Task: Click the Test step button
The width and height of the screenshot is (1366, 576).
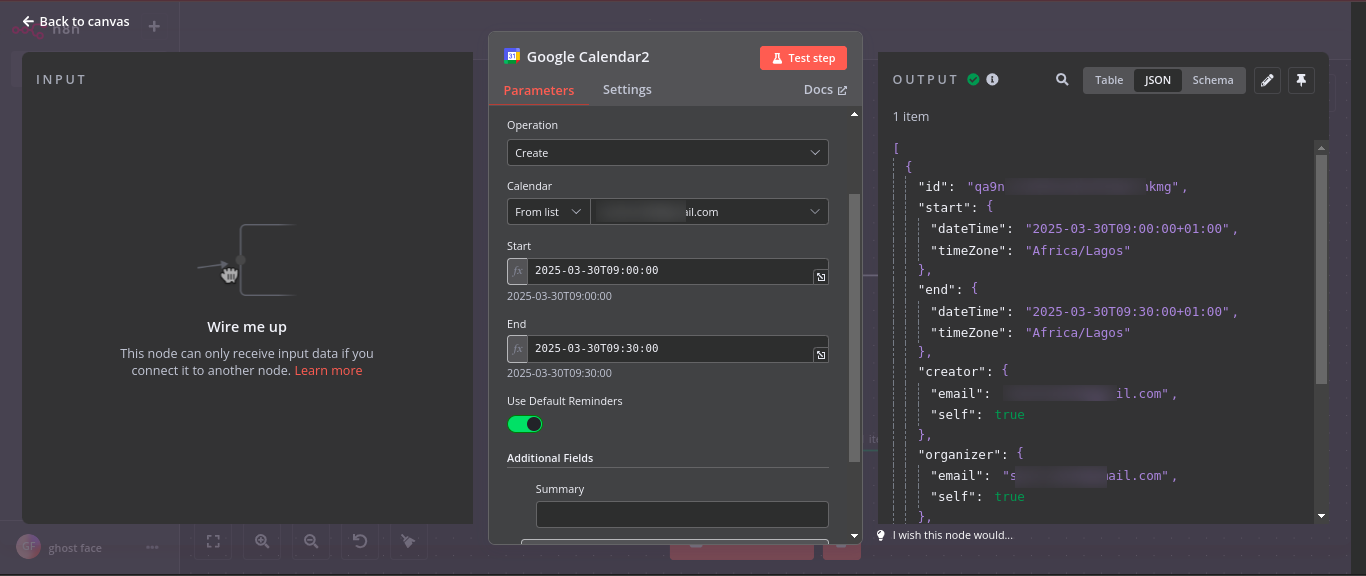Action: coord(803,58)
